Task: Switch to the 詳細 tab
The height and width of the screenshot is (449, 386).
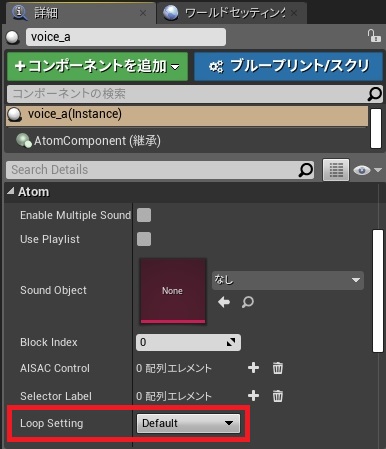Action: pos(80,13)
